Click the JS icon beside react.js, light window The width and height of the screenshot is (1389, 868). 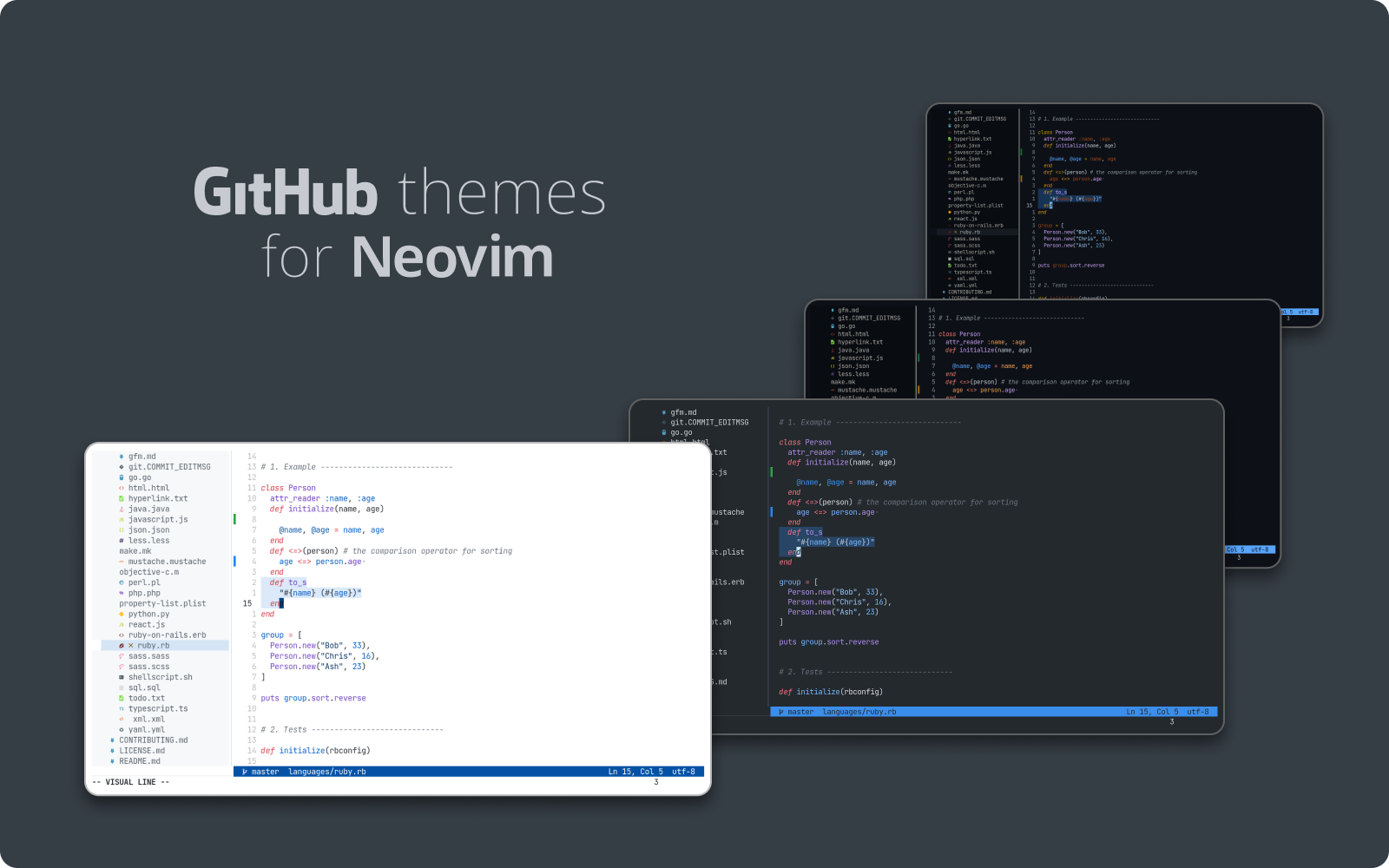click(122, 625)
